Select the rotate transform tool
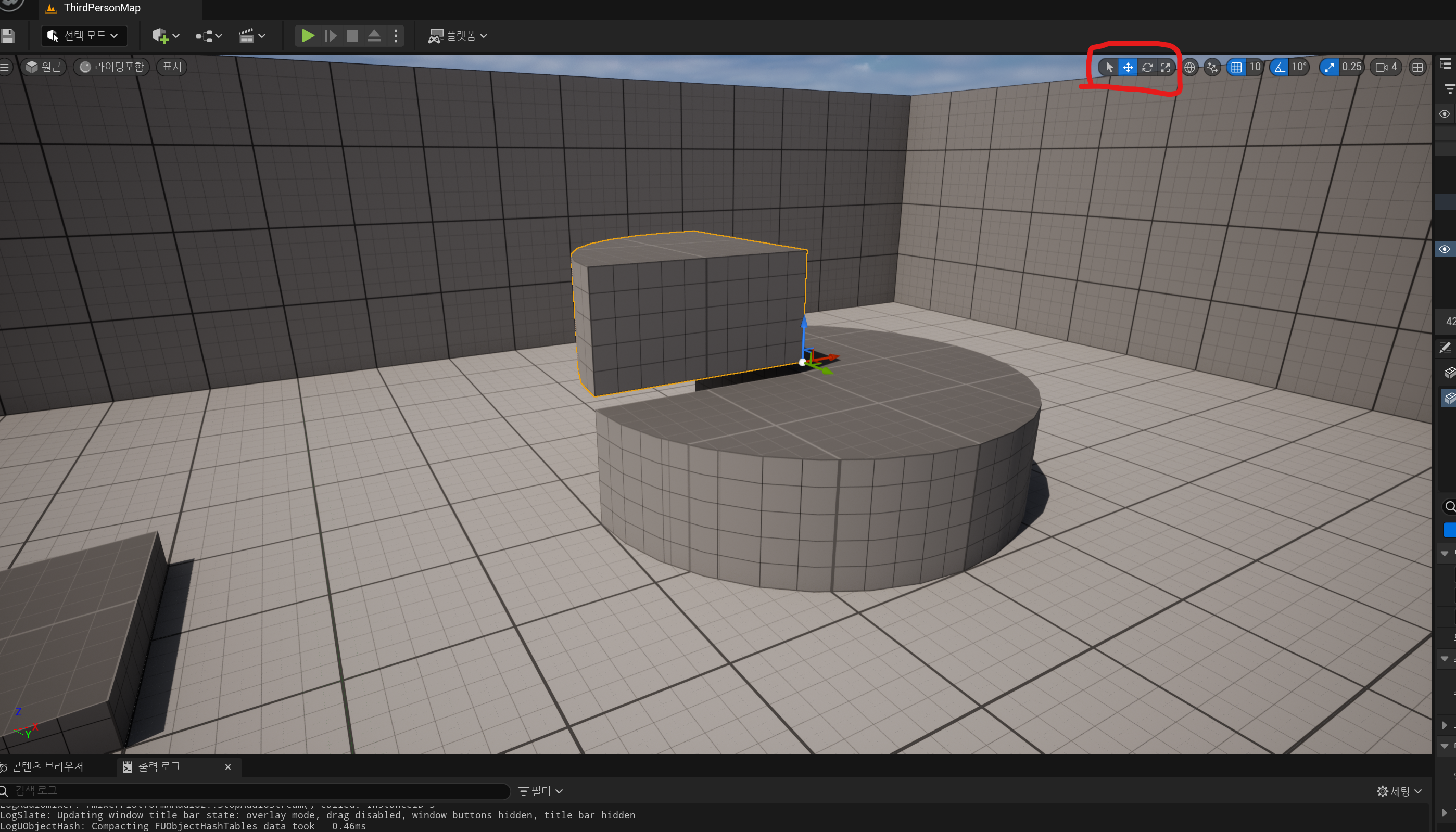 click(x=1147, y=68)
